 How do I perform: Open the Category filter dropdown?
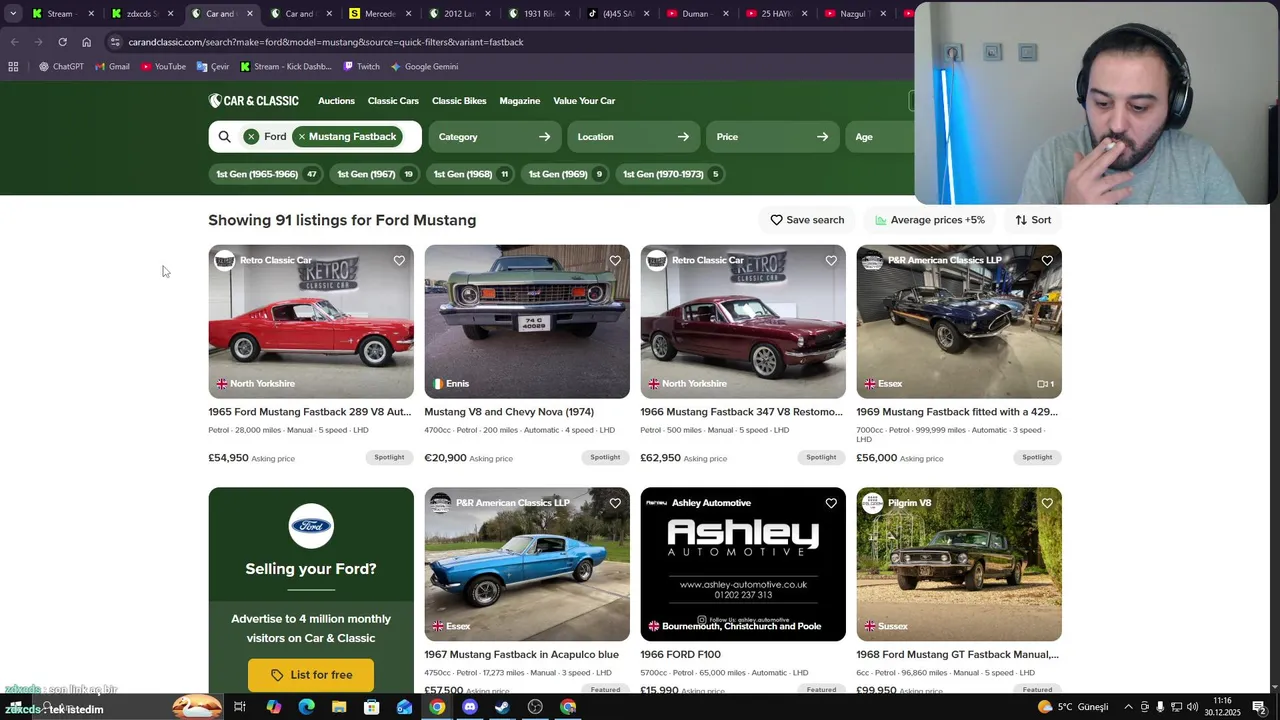pos(494,137)
